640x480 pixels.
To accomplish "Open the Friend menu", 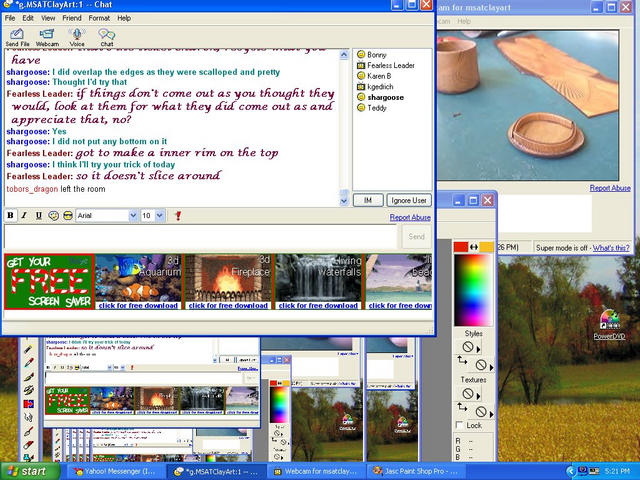I will click(72, 18).
